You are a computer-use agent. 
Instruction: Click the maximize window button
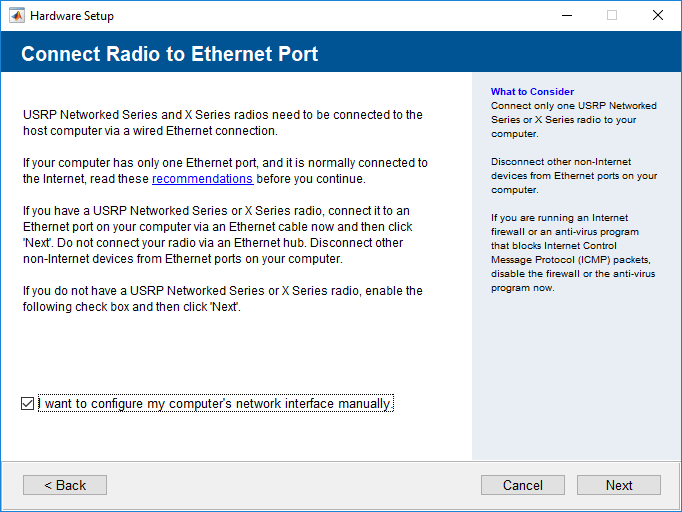[612, 15]
